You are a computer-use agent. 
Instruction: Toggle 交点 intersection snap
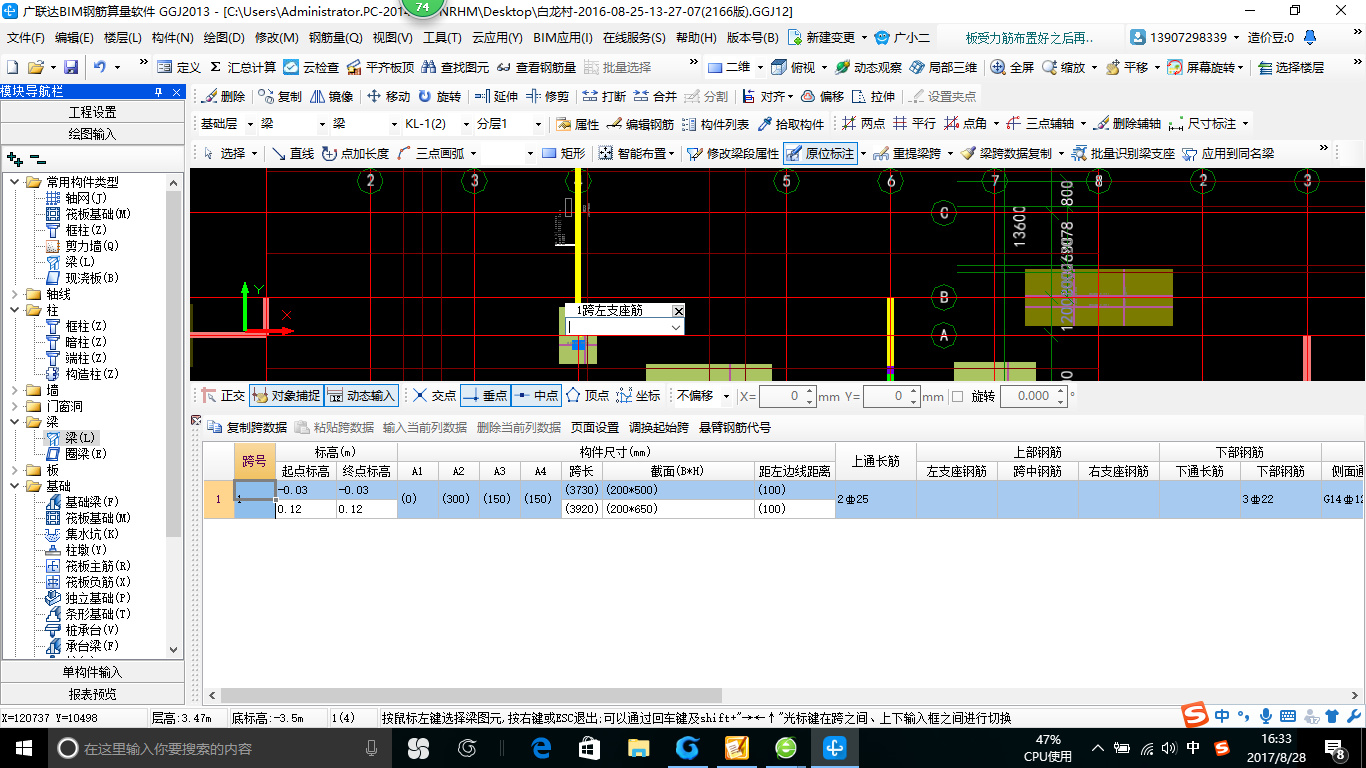[x=434, y=396]
